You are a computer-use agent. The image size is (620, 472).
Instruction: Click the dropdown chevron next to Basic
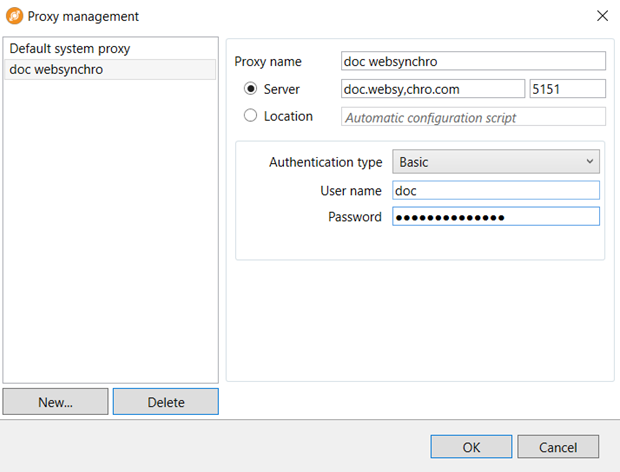(590, 161)
